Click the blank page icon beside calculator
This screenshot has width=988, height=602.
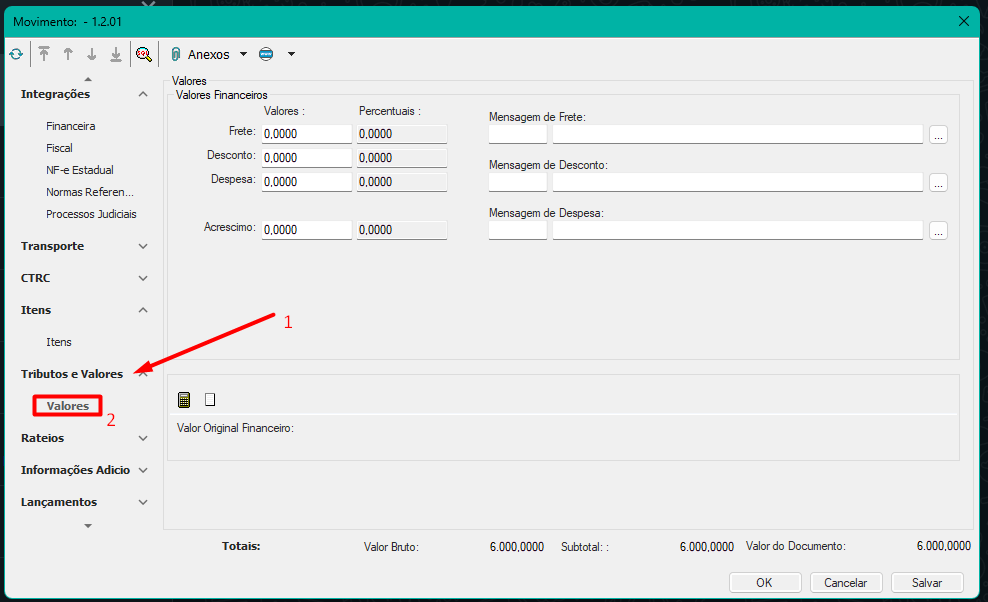tap(210, 400)
